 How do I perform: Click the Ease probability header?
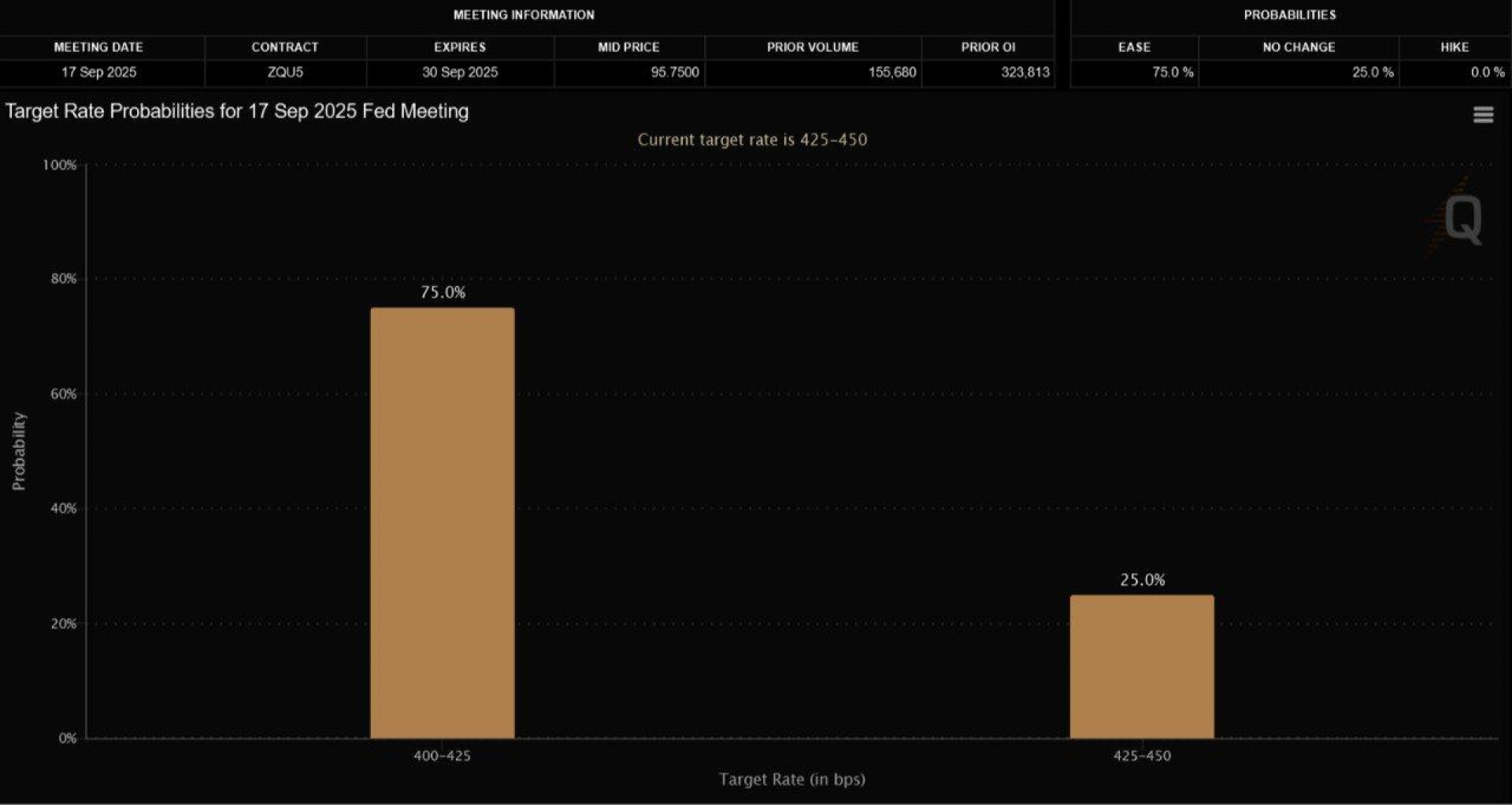pyautogui.click(x=1134, y=47)
